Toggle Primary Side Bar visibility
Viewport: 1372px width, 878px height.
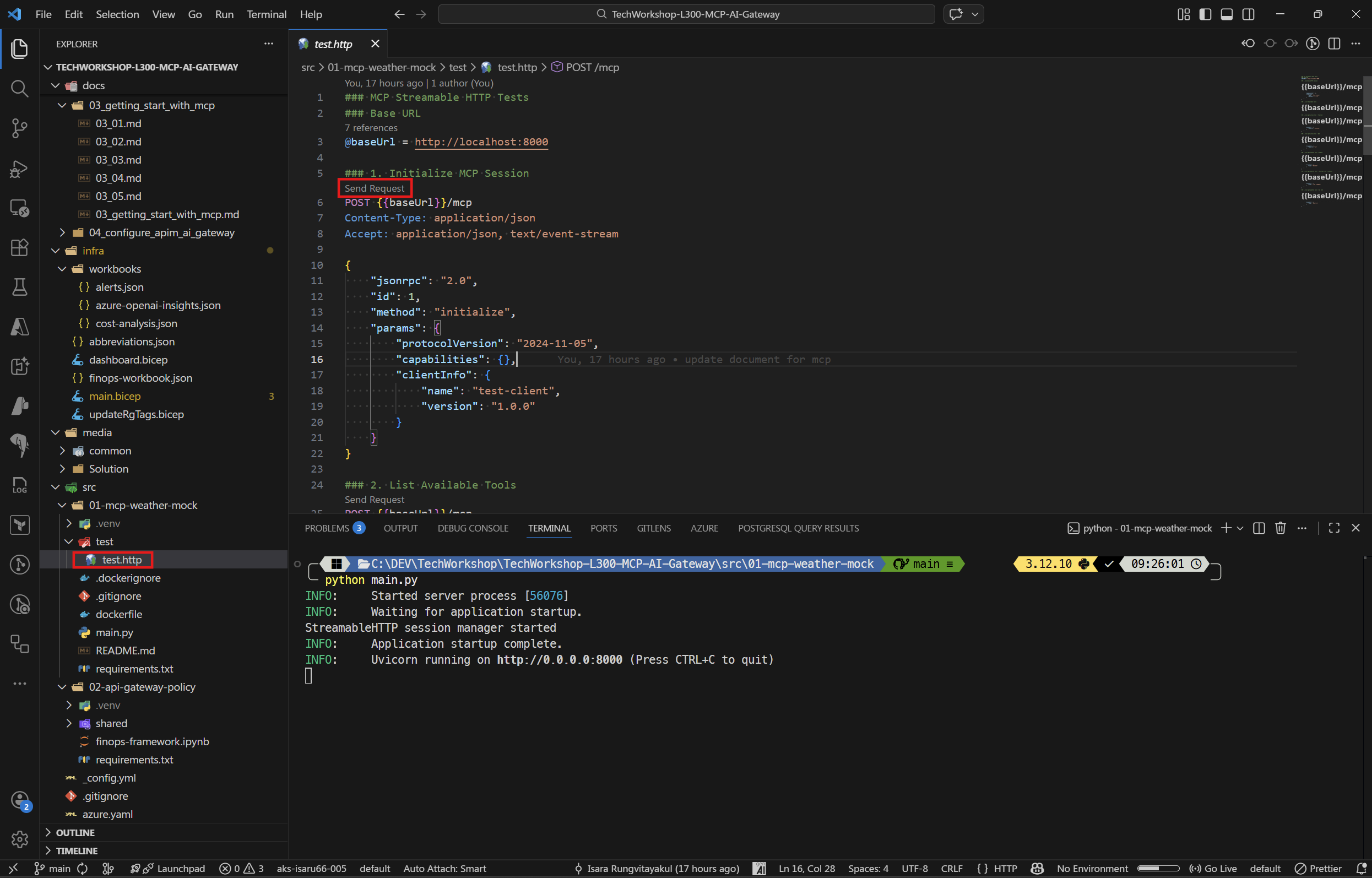pos(1205,14)
